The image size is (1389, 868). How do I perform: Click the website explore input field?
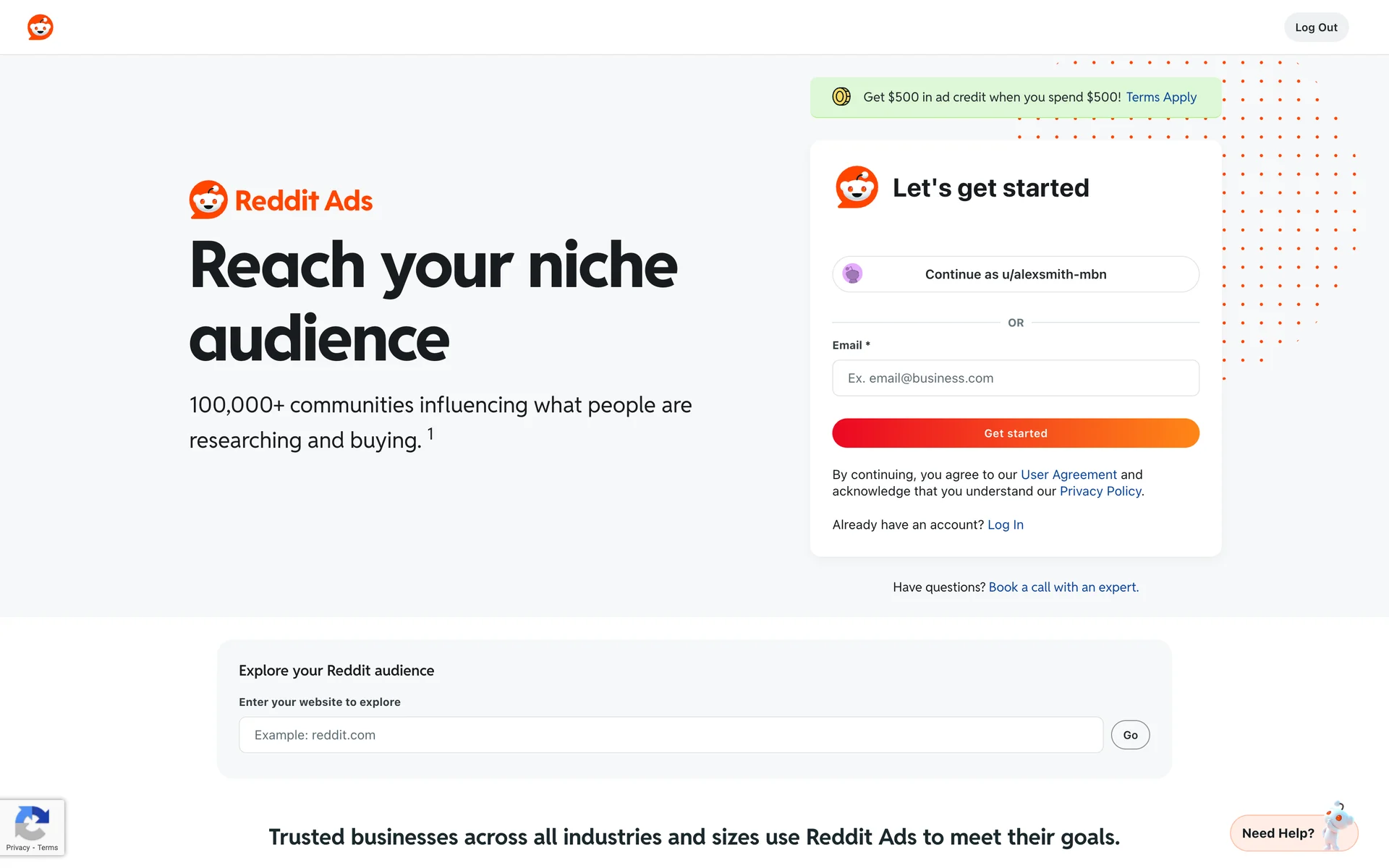coord(671,735)
